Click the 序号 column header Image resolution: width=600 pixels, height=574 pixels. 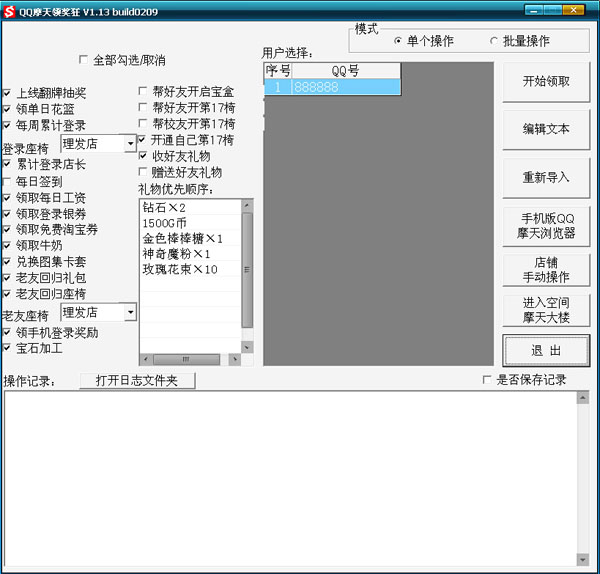pos(278,71)
